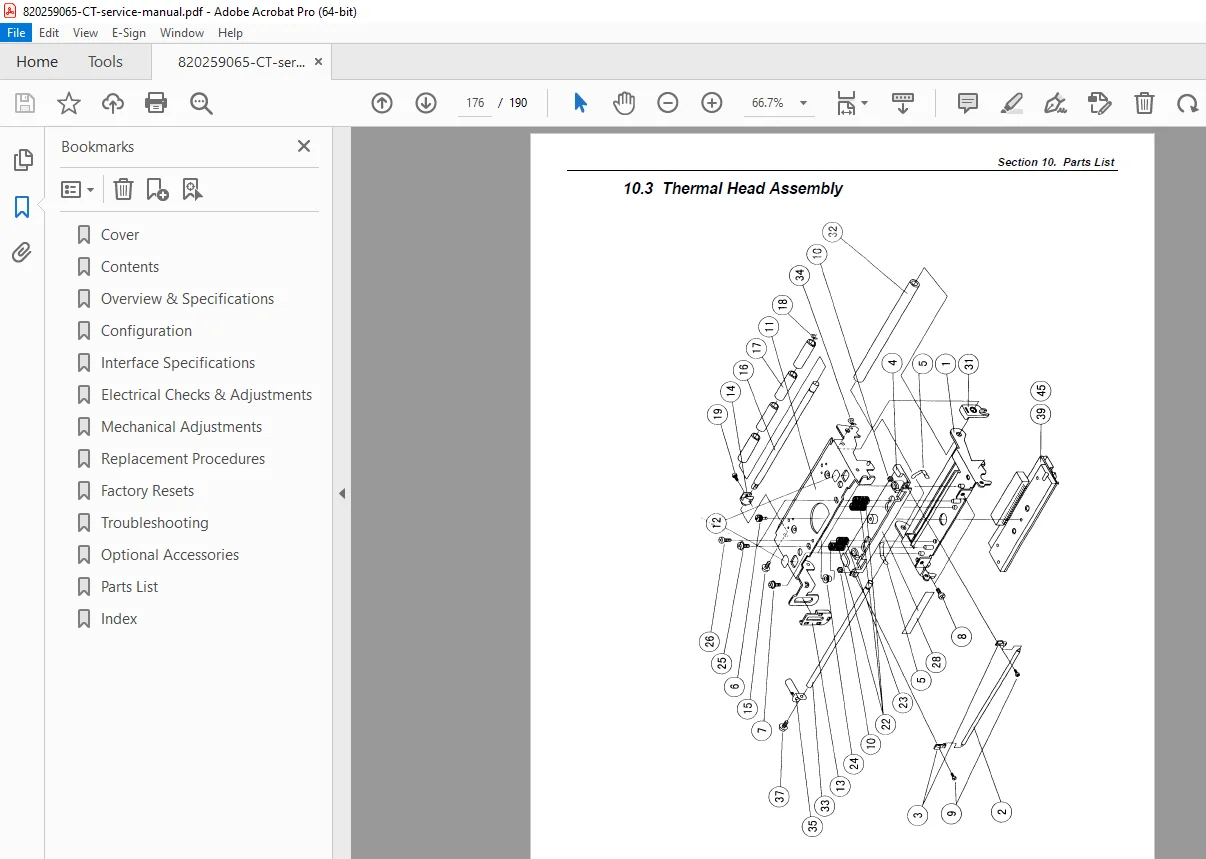
Task: Click the Zoom In plus icon
Action: tap(712, 103)
